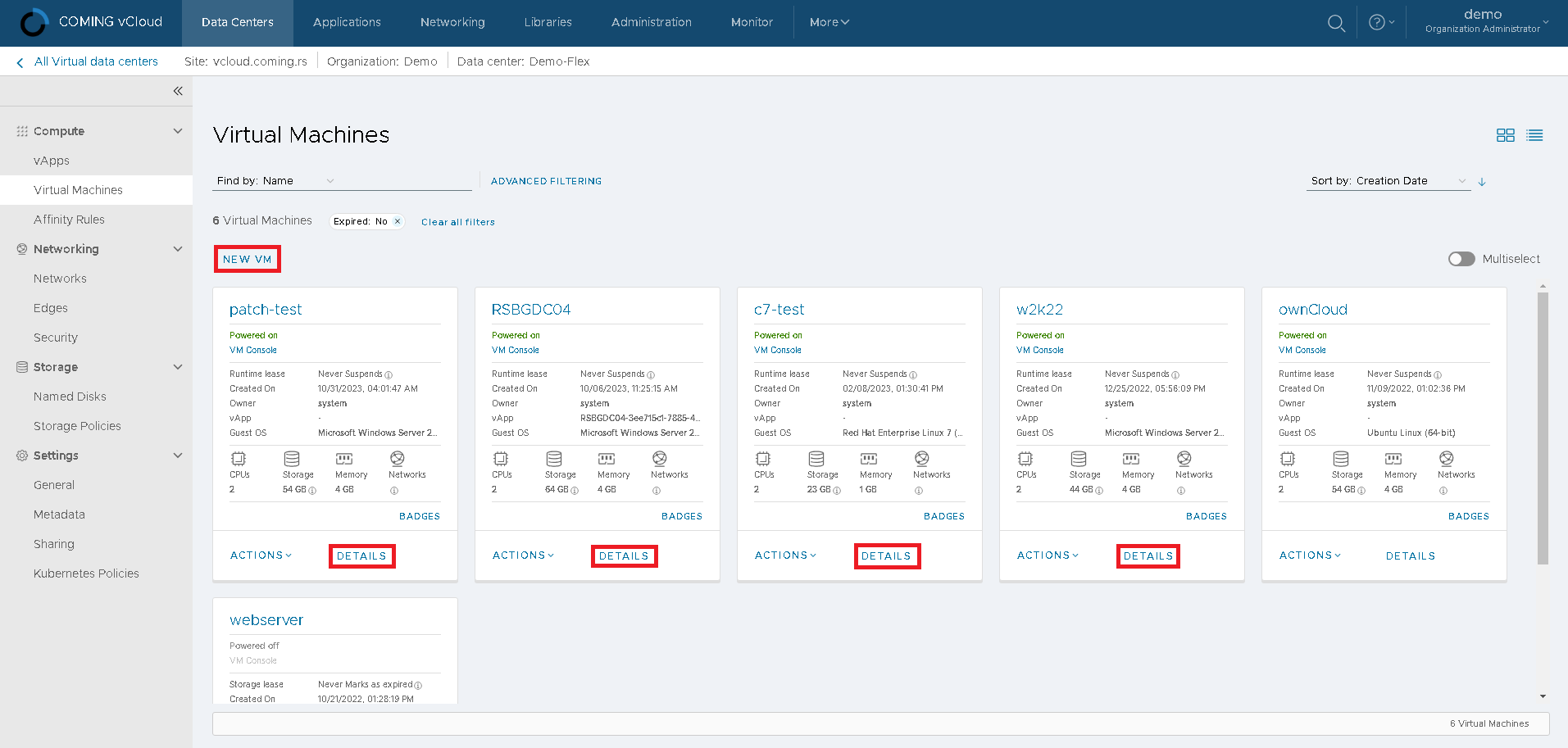Open the Monitor menu item
The height and width of the screenshot is (748, 1568).
pyautogui.click(x=751, y=22)
